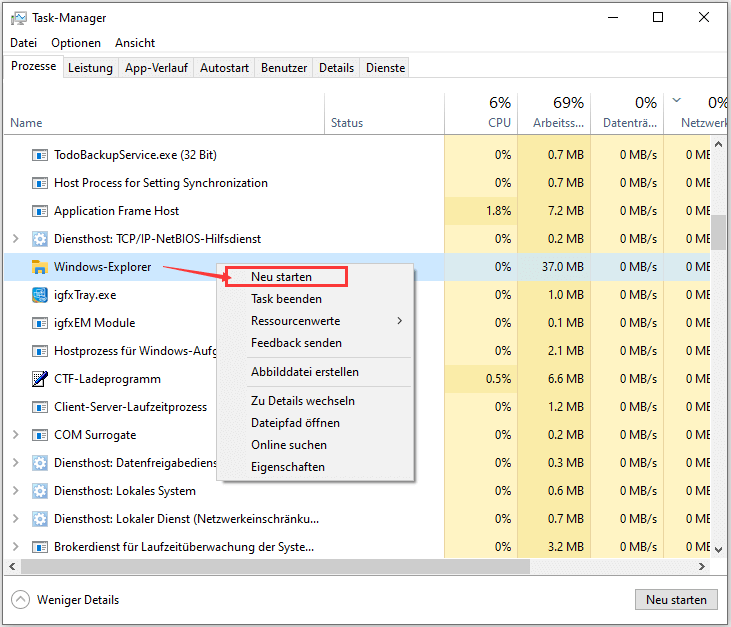Viewport: 731px width, 627px height.
Task: Open the Ressourcenwerte submenu arrow
Action: click(x=400, y=321)
